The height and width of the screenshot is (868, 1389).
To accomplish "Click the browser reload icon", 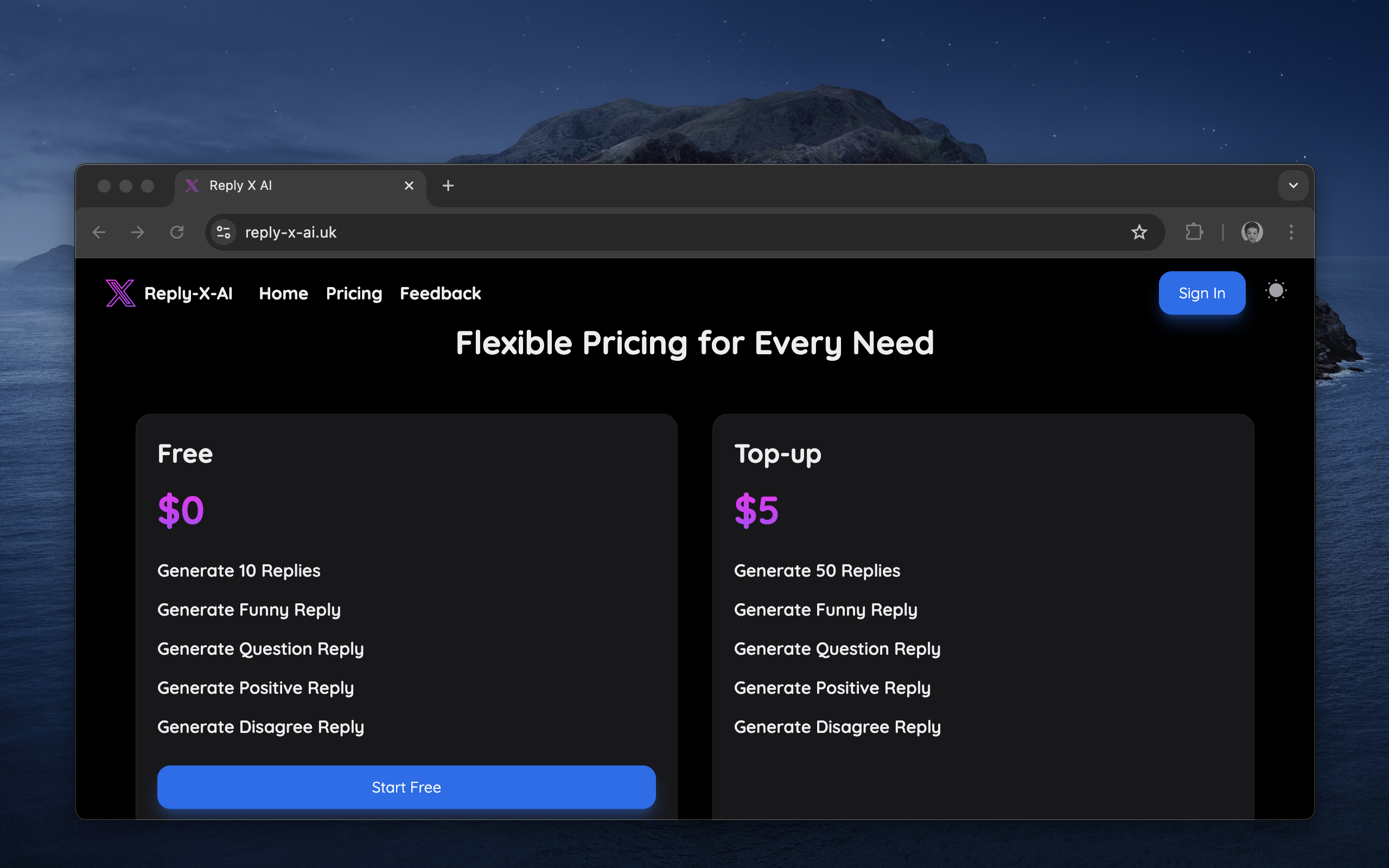I will pos(177,232).
